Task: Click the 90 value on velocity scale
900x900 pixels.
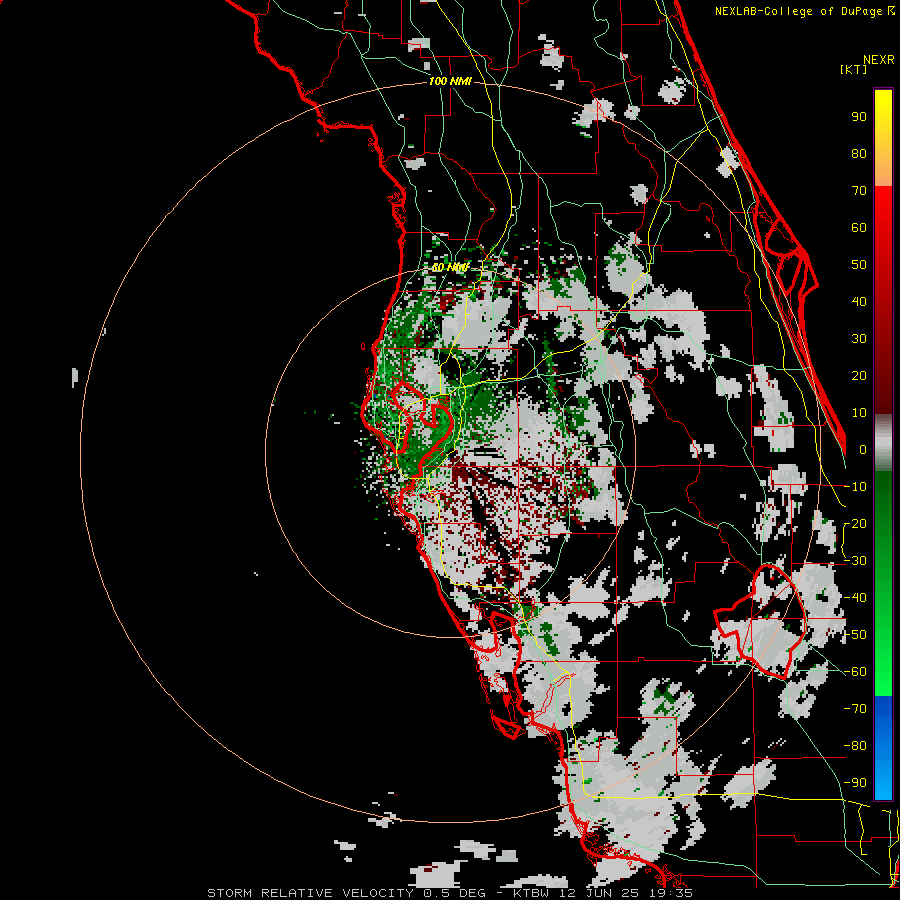Action: coord(859,117)
